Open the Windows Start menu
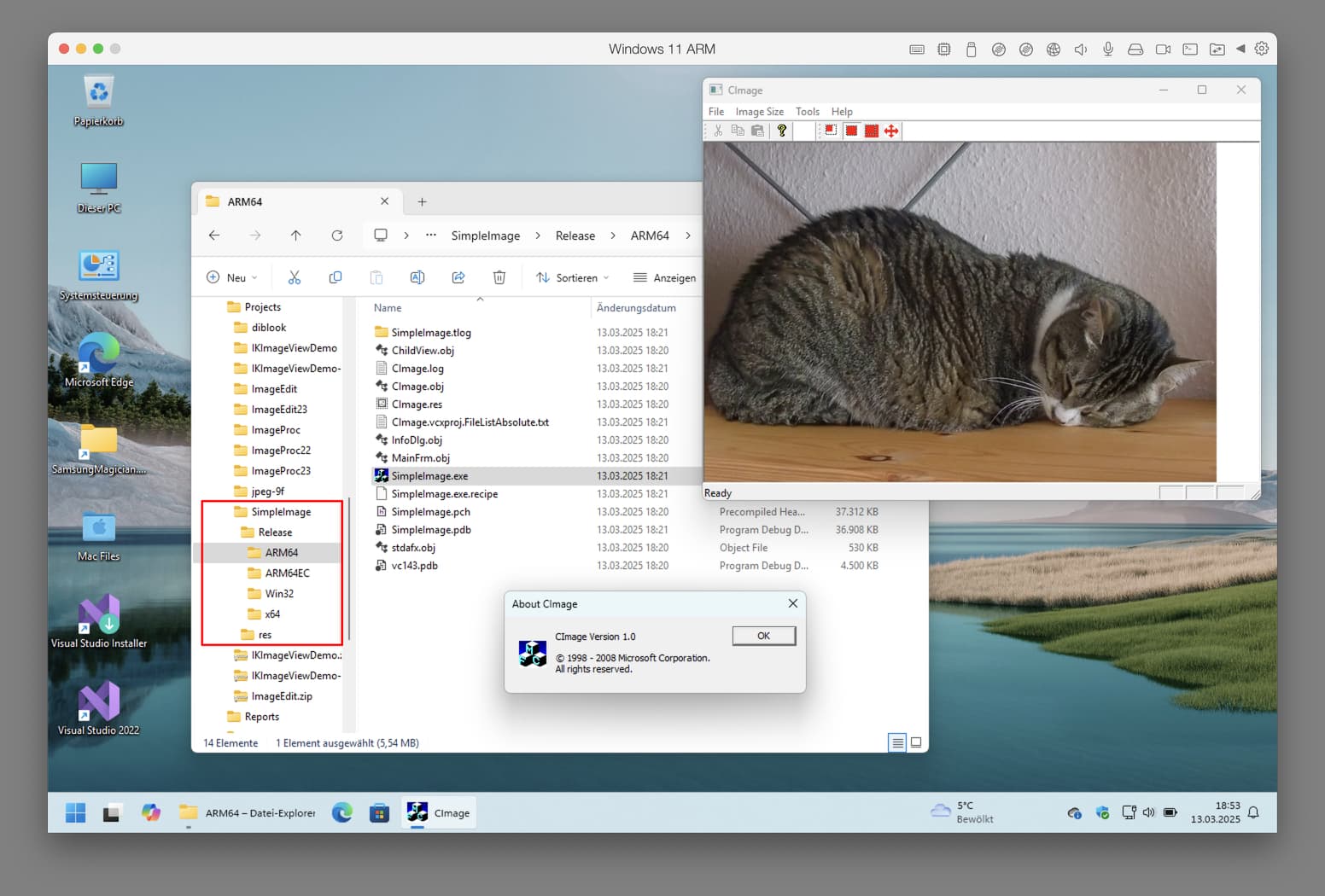The image size is (1325, 896). point(75,813)
